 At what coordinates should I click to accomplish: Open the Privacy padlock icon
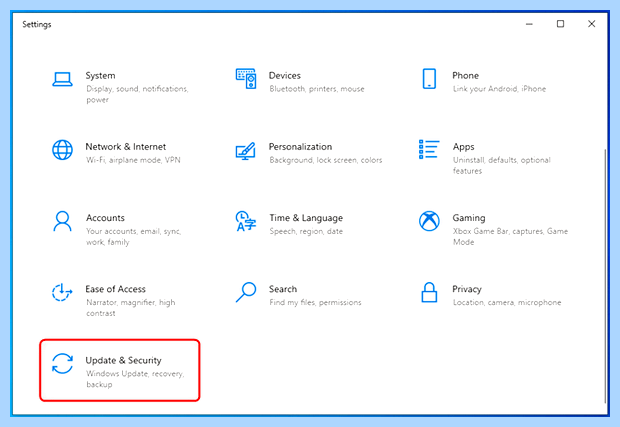coord(429,292)
